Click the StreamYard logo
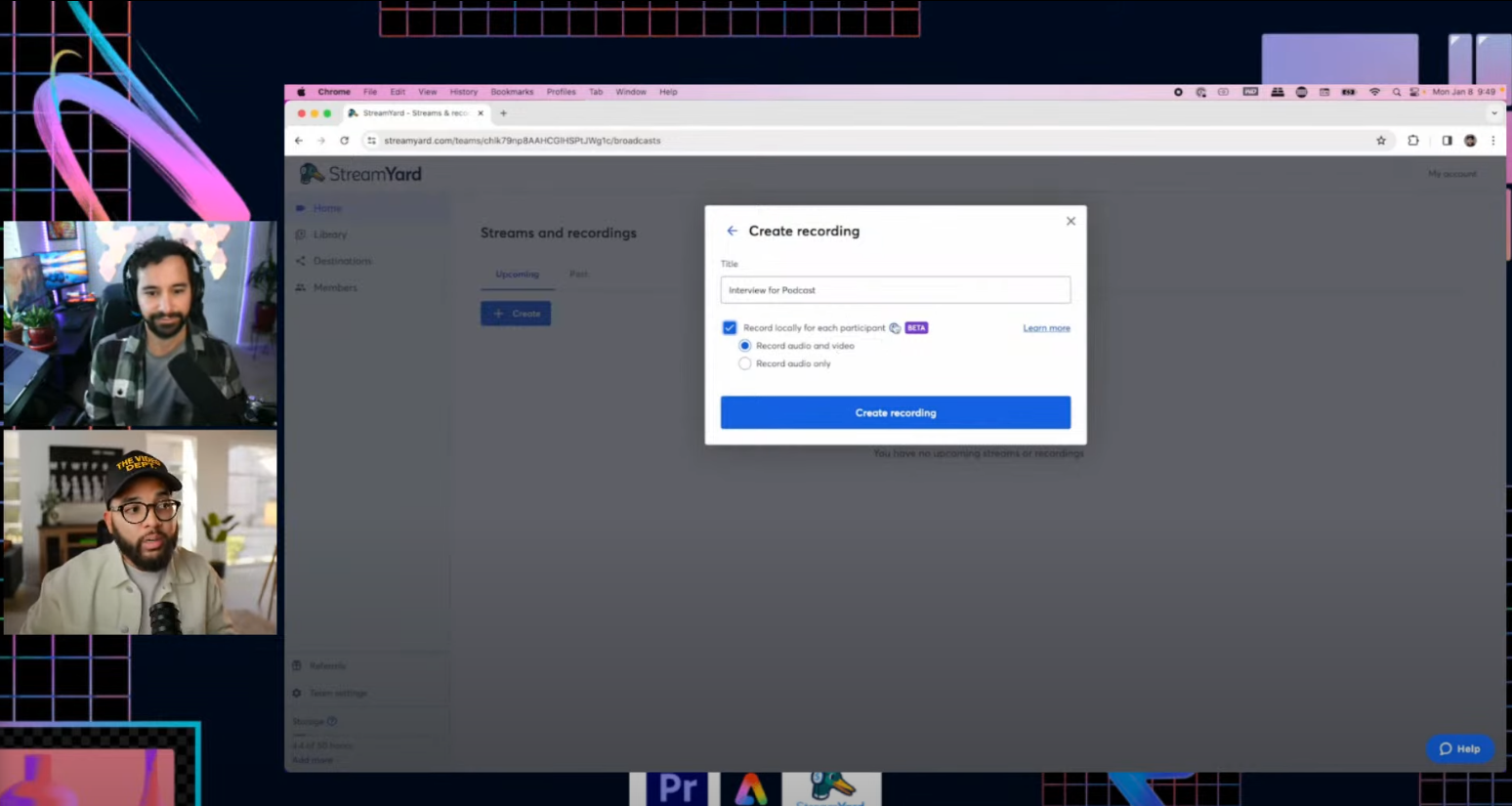 [360, 174]
